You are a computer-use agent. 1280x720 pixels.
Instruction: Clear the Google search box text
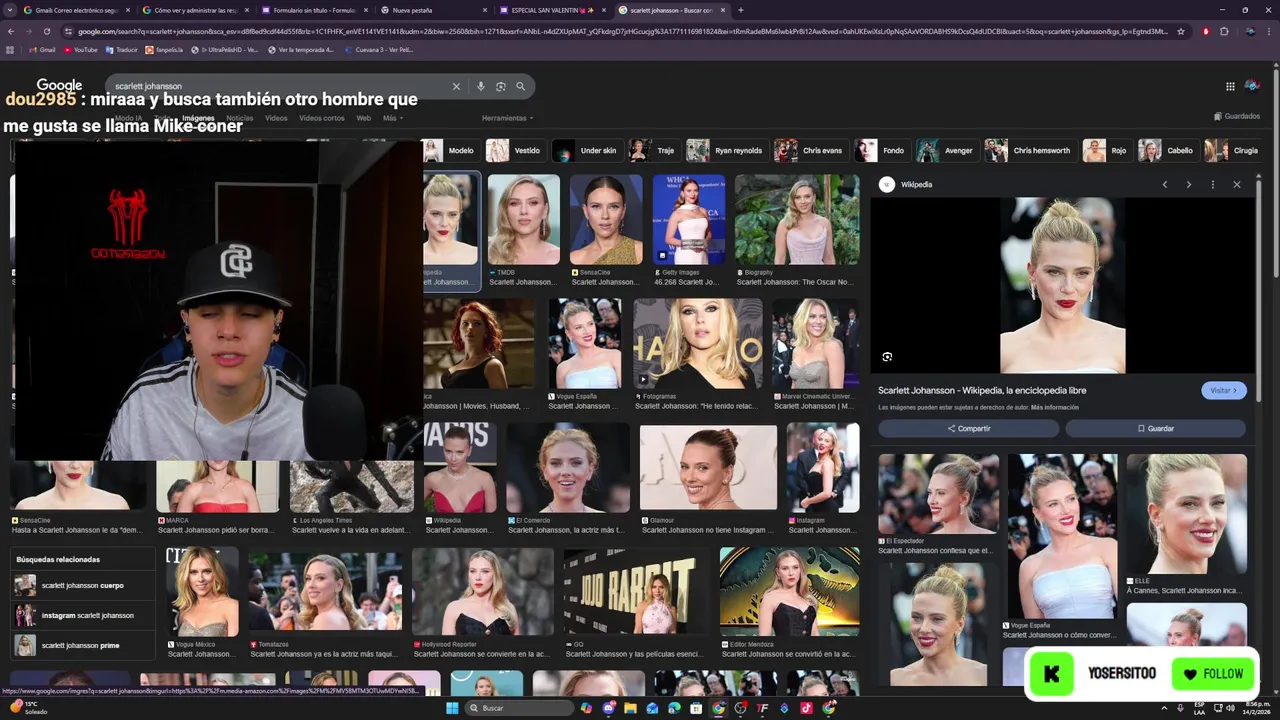coord(456,86)
